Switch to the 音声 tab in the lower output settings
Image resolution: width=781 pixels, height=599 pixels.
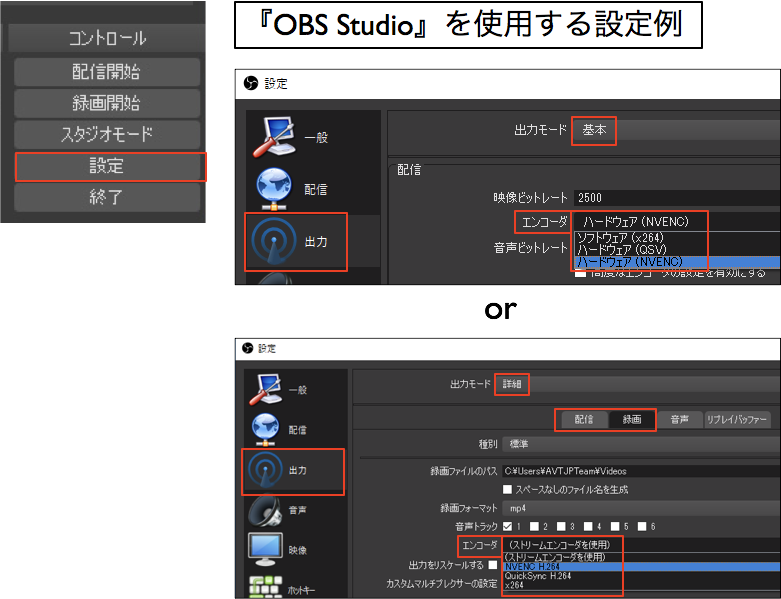coord(679,419)
